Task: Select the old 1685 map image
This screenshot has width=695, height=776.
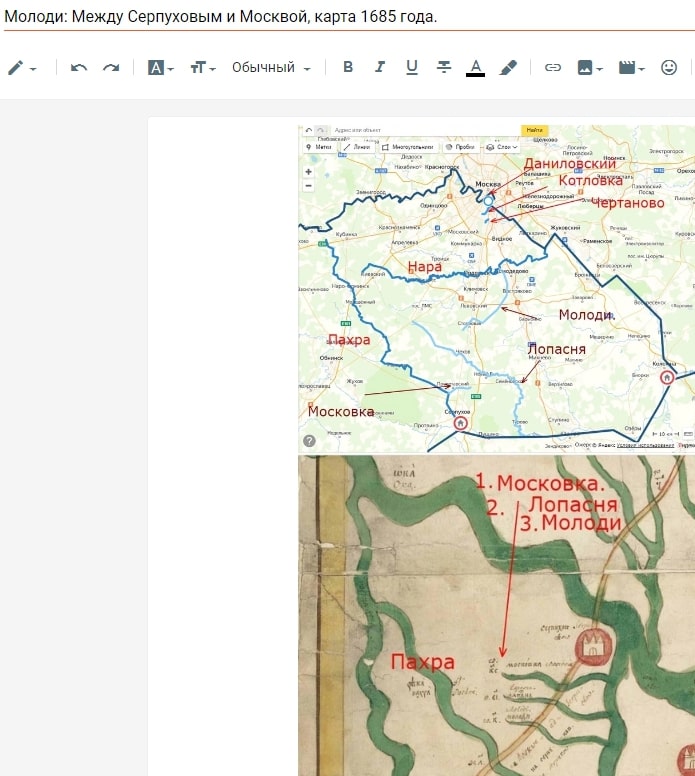Action: click(x=496, y=615)
